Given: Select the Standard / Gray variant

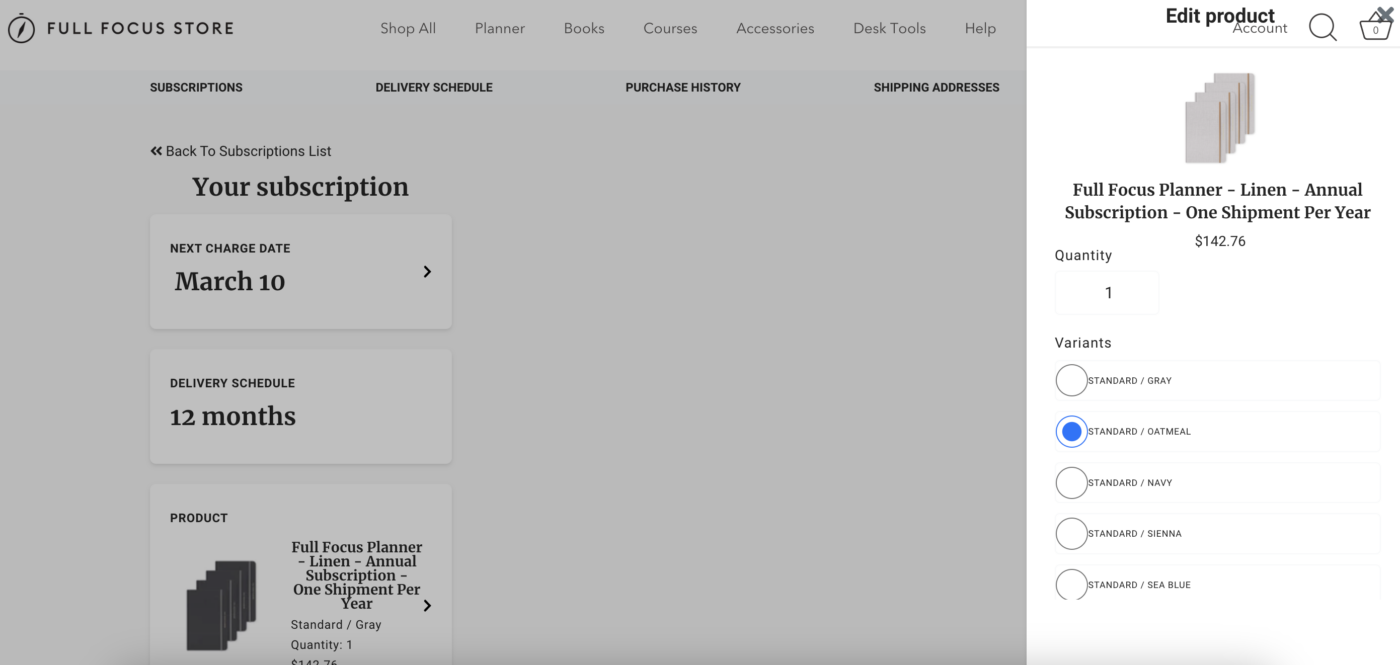Looking at the screenshot, I should point(1071,380).
